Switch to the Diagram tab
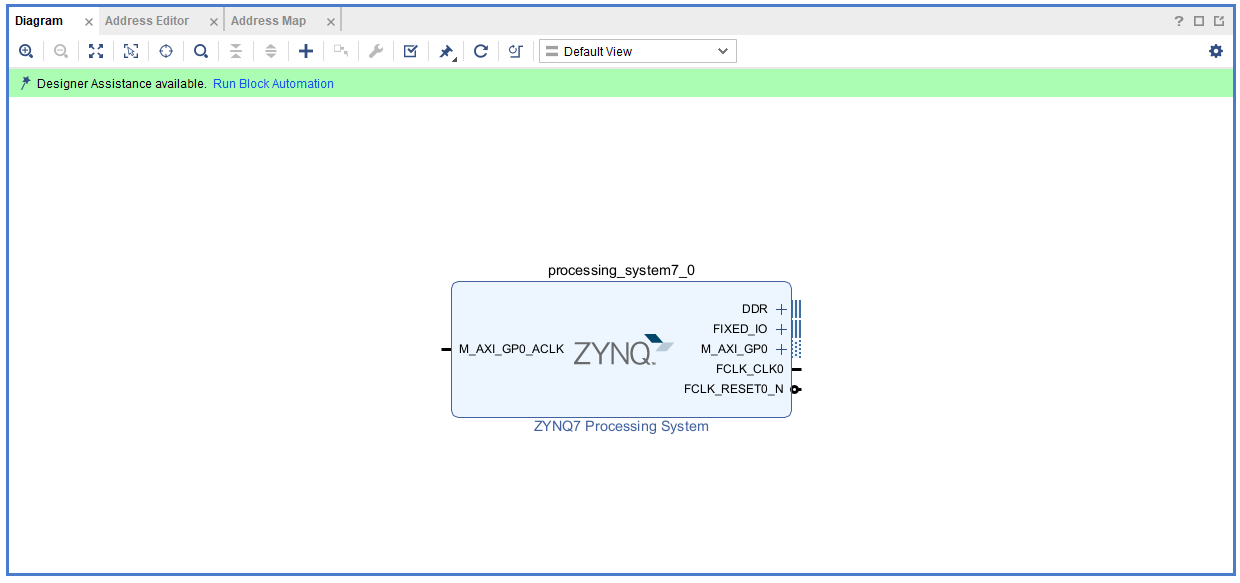This screenshot has width=1240, height=583. click(39, 21)
